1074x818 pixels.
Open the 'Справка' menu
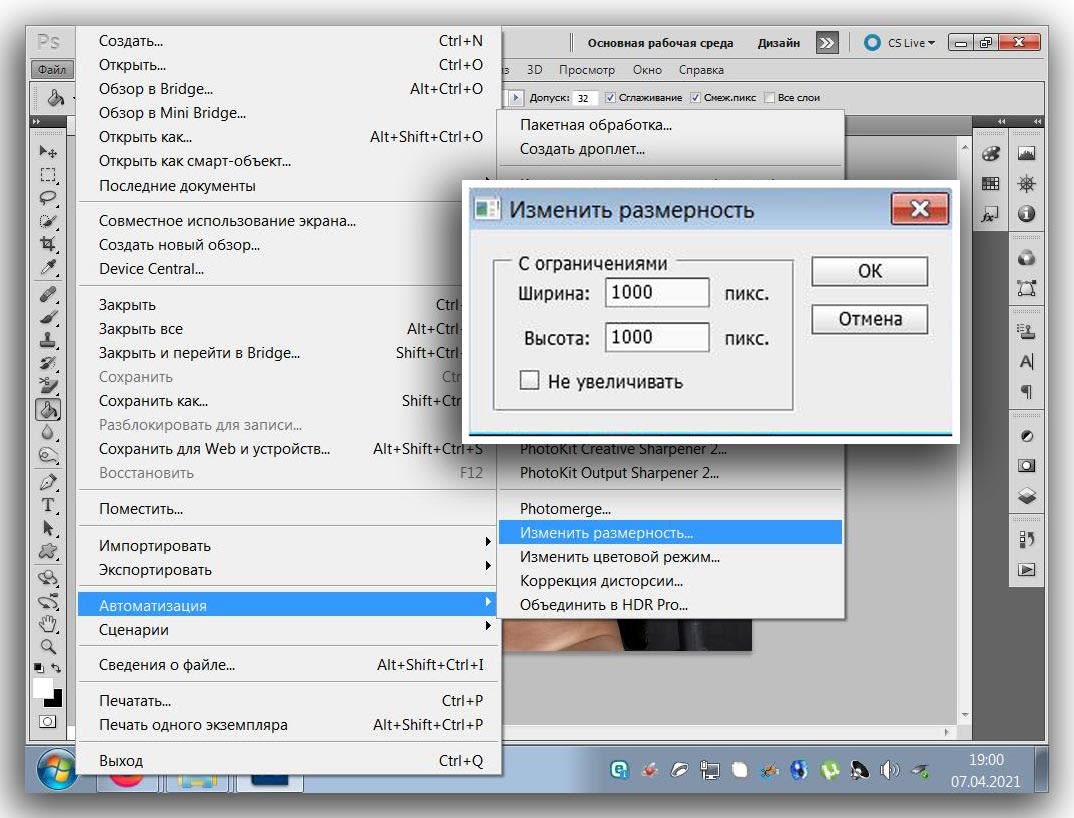701,70
